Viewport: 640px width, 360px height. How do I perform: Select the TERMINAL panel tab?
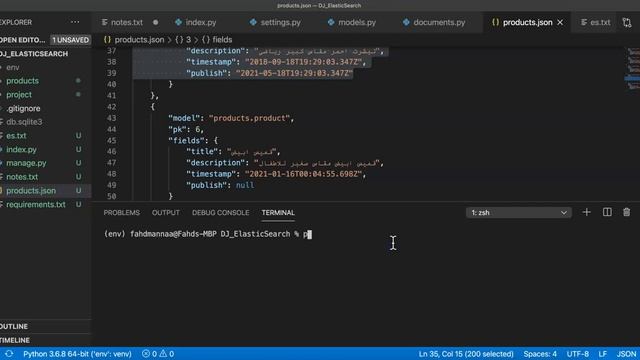278,213
